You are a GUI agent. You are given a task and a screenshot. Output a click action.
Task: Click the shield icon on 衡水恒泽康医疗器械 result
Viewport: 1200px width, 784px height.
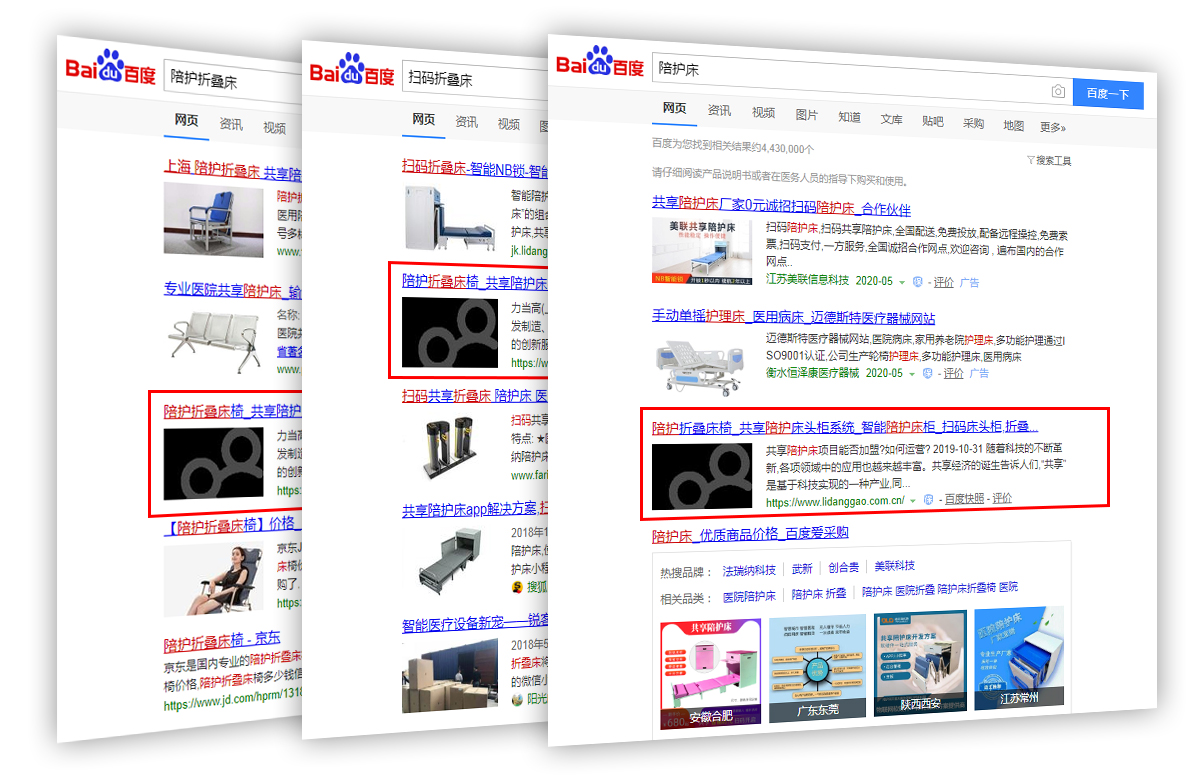(x=927, y=373)
